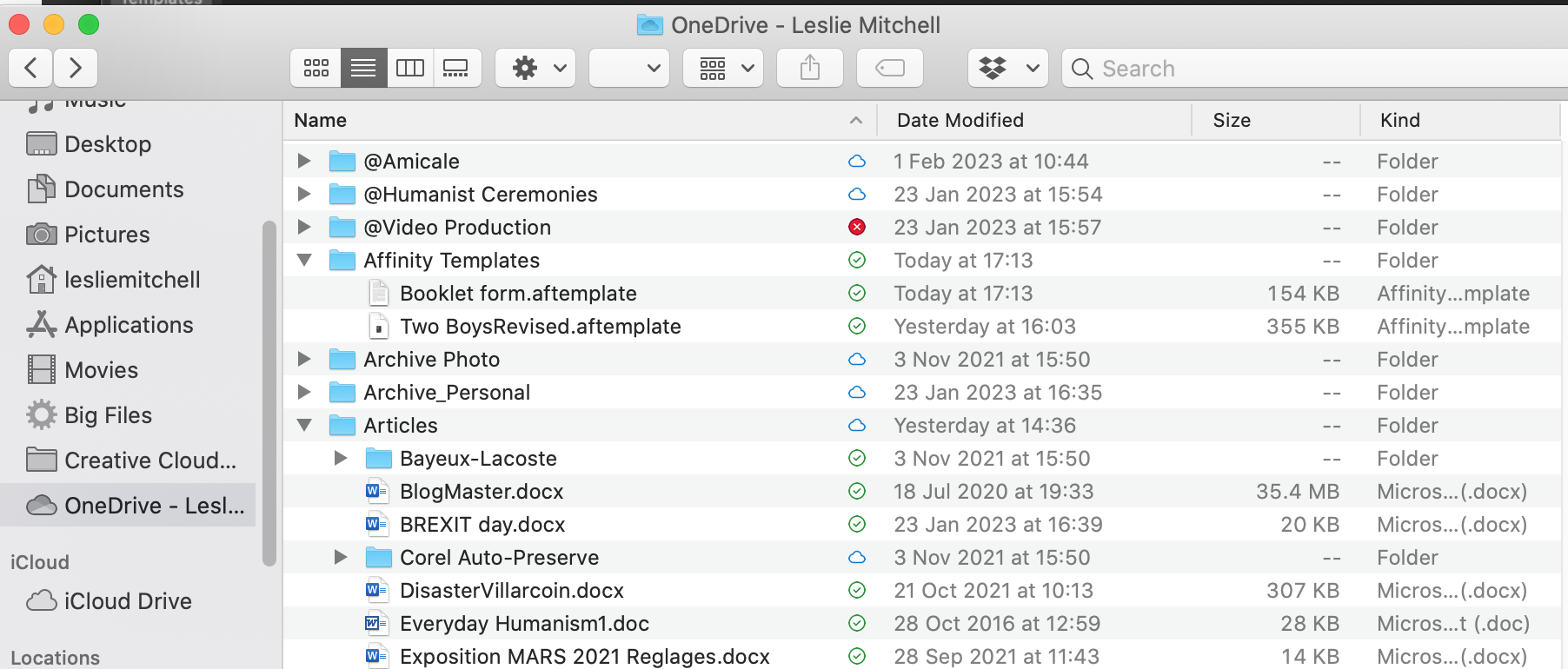Click the cloud status icon for Archive Photo
Screen dimensions: 1568x669
pyautogui.click(x=857, y=359)
